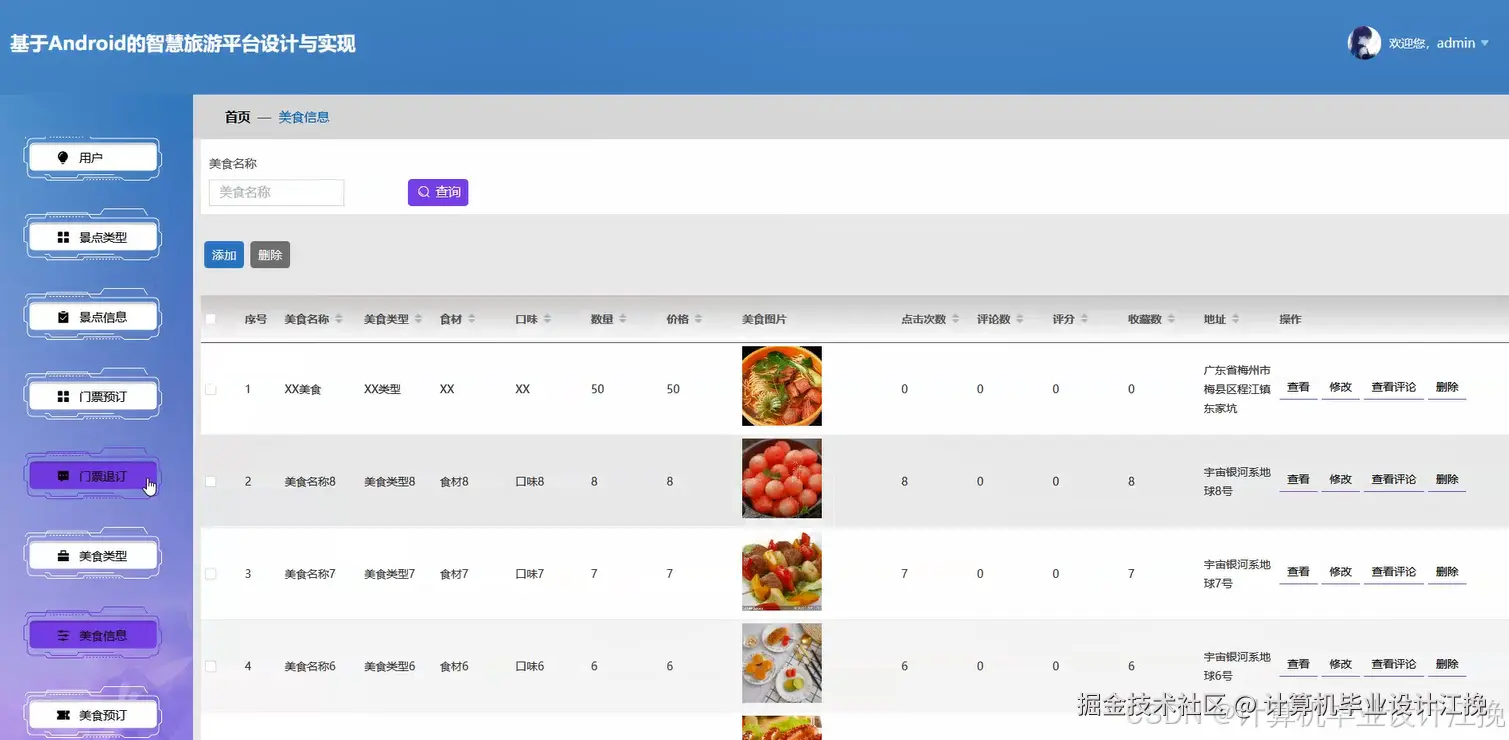The image size is (1509, 740).
Task: Open the 美食类型 menu
Action: 93,556
